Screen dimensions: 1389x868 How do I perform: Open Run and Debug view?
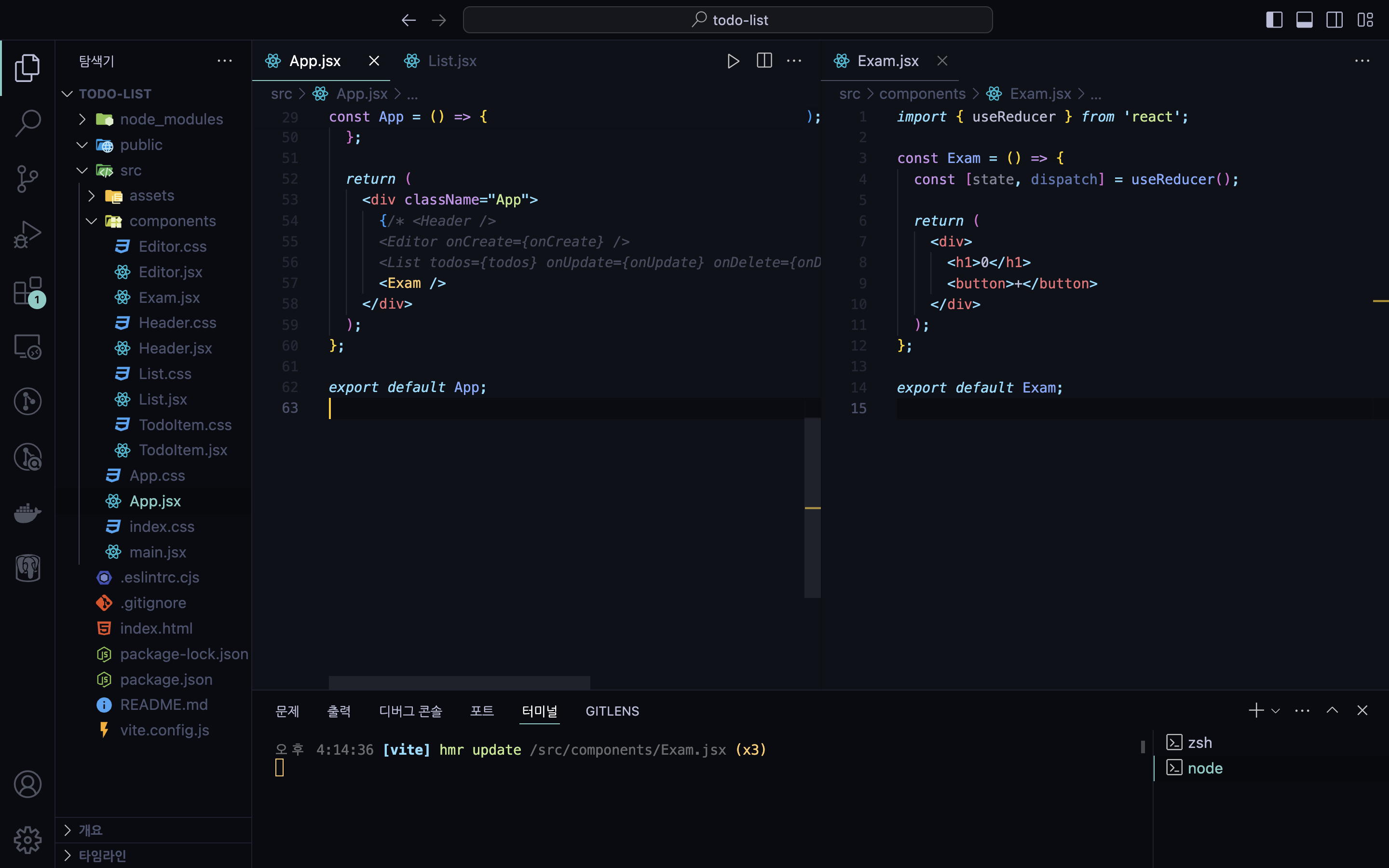(x=27, y=234)
